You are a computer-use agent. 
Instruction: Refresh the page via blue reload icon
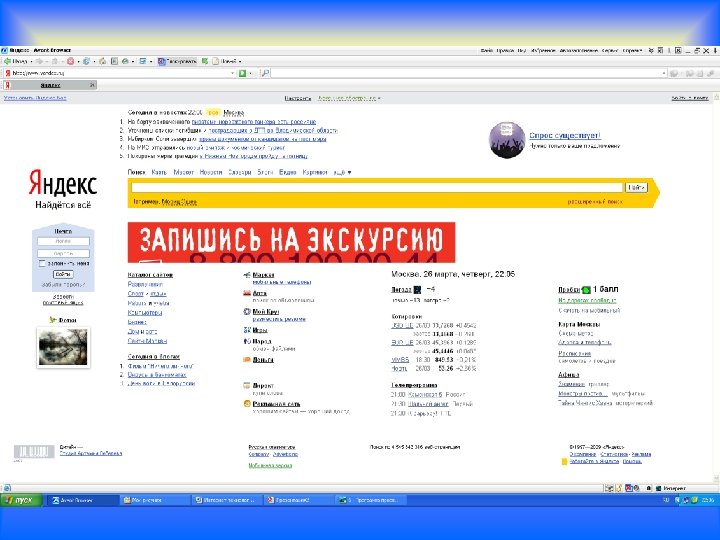[x=86, y=61]
